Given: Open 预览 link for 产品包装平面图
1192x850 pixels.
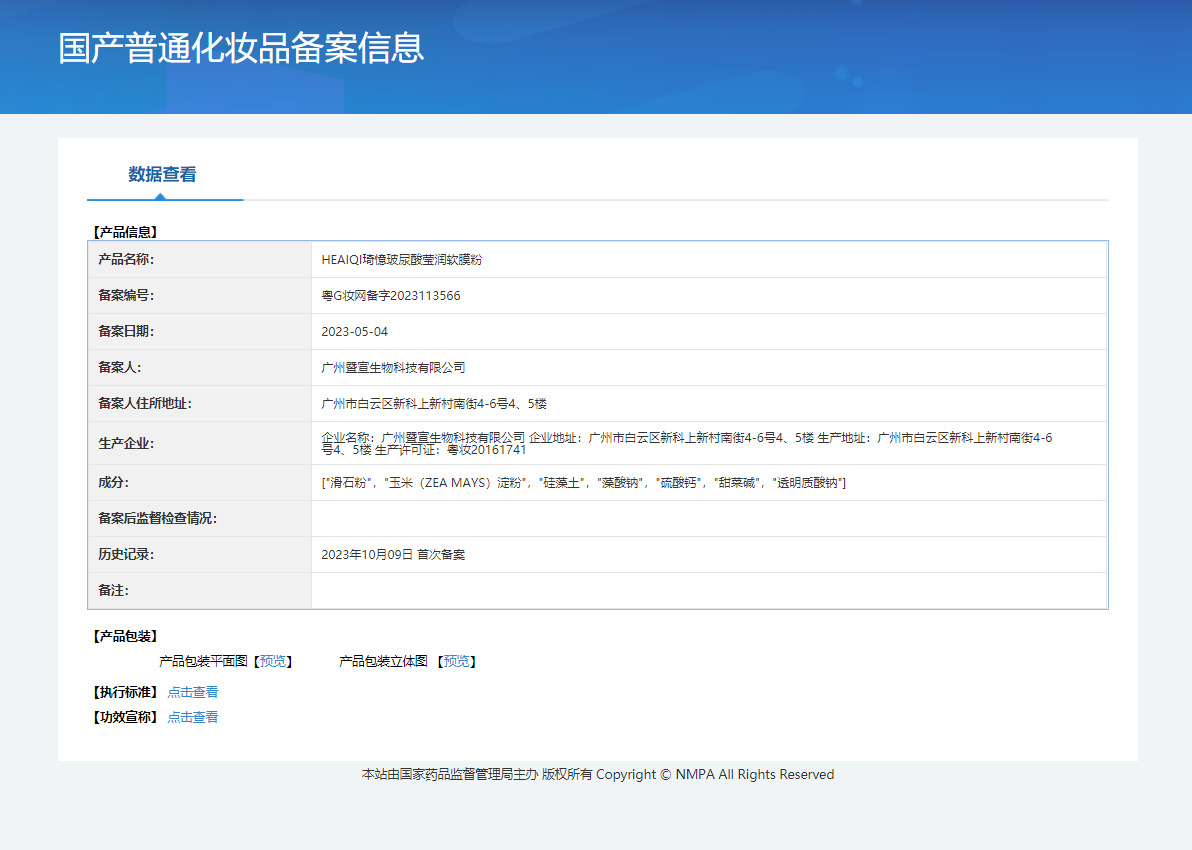Looking at the screenshot, I should [x=273, y=661].
